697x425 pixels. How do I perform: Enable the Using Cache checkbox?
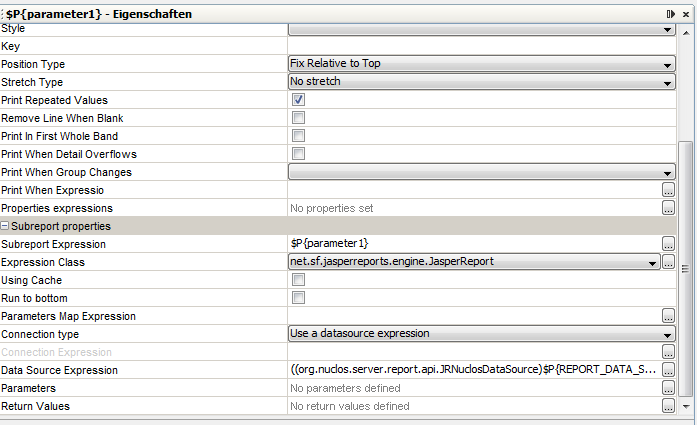click(298, 280)
